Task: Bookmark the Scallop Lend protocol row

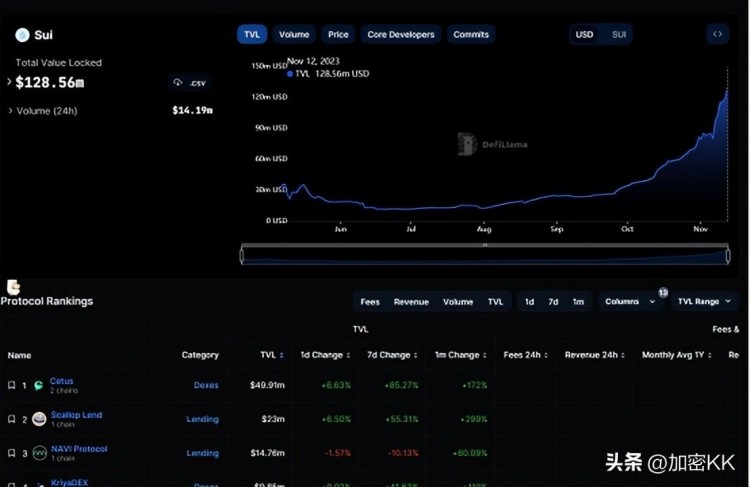Action: [11, 419]
